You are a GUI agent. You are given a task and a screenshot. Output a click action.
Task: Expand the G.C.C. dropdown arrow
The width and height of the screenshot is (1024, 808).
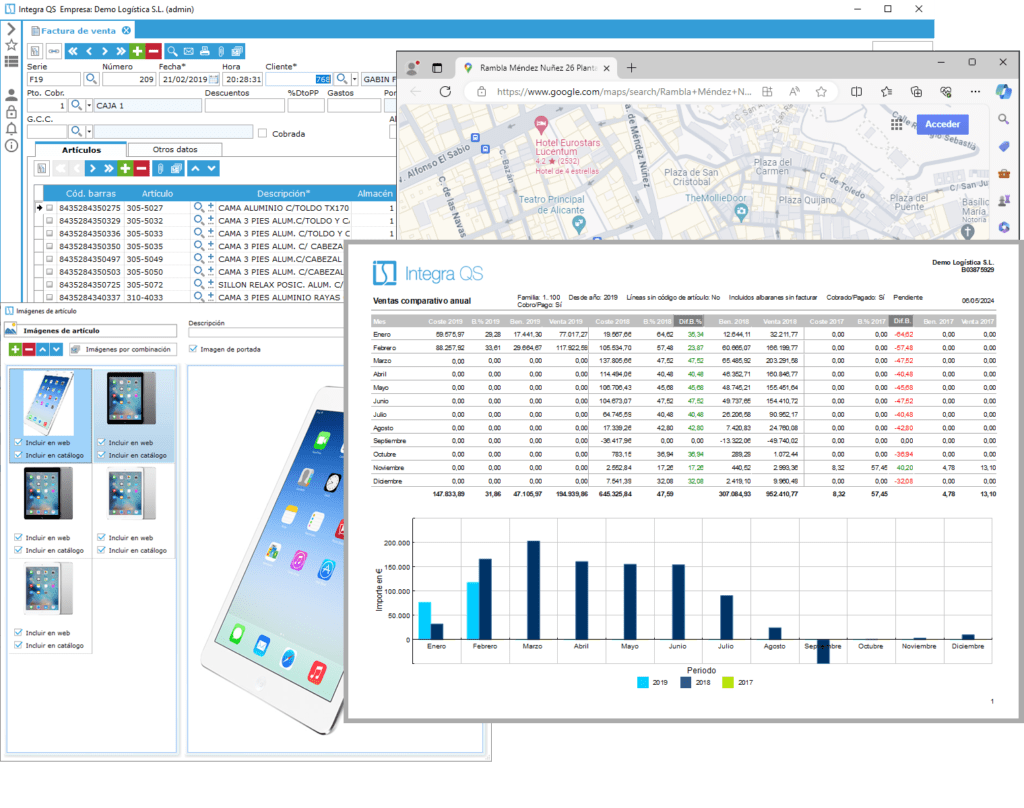tap(89, 132)
